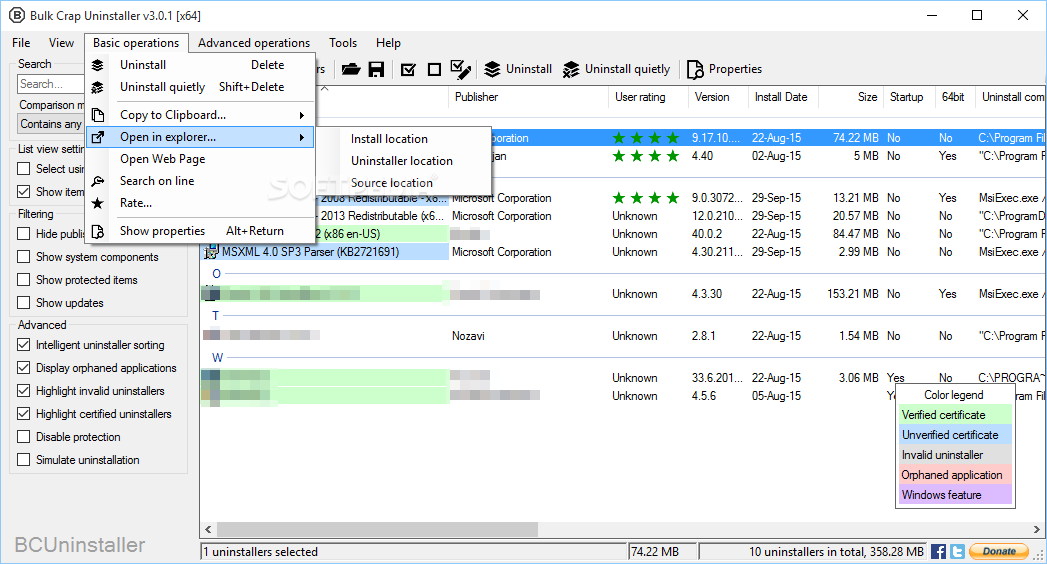Image resolution: width=1047 pixels, height=564 pixels.
Task: Collapse the W group header
Action: tap(218, 358)
